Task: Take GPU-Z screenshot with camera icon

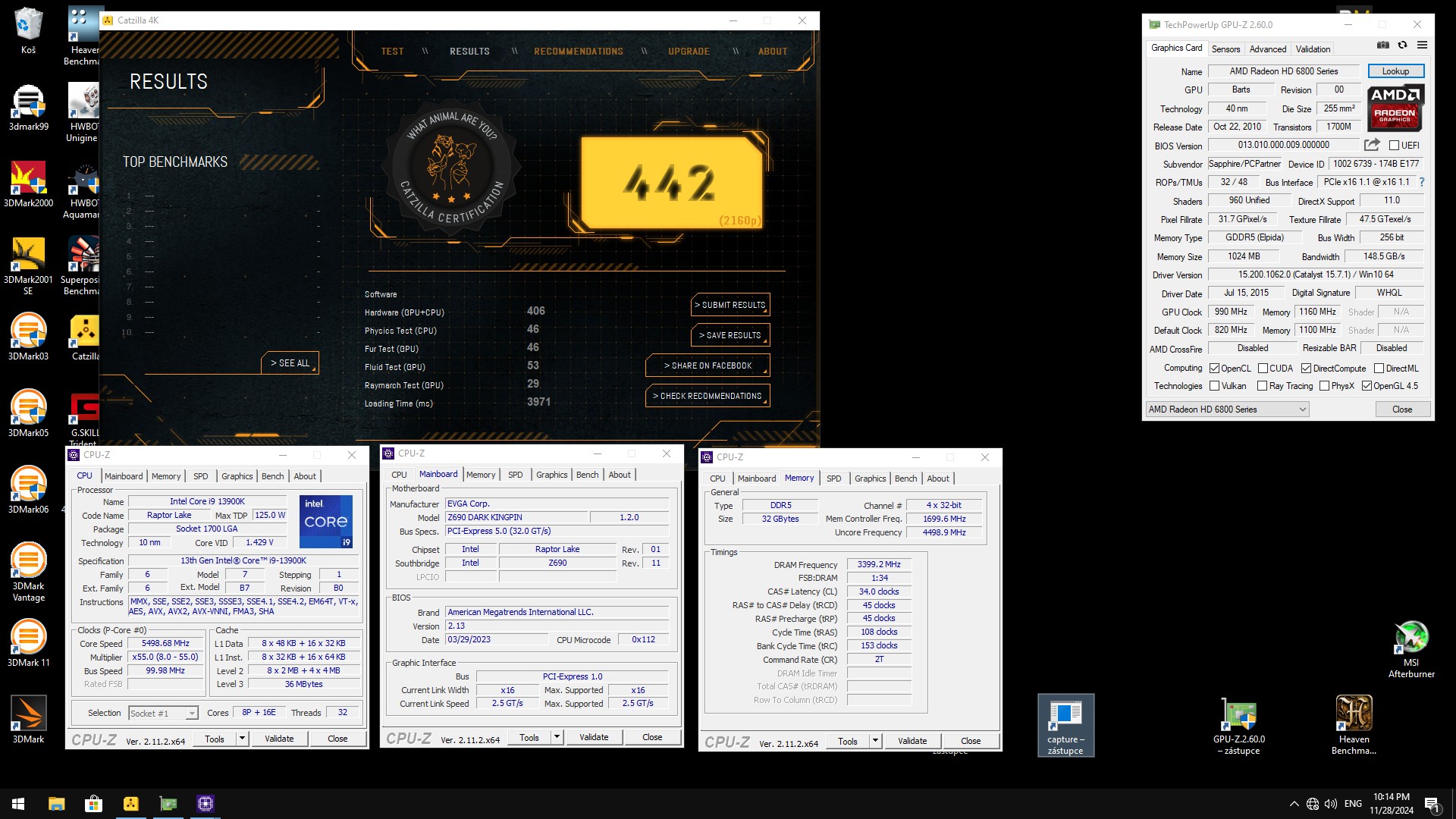Action: 1383,45
